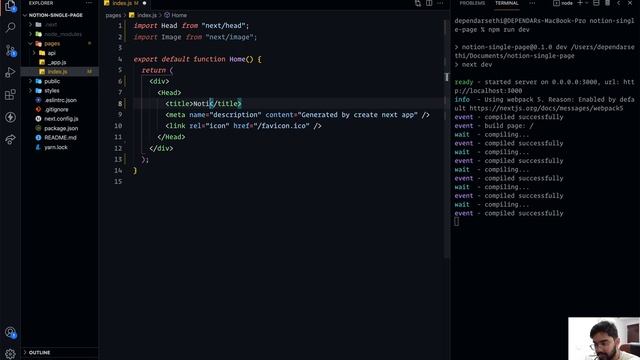Split the editor to the right
The height and width of the screenshot is (360, 640).
point(429,3)
